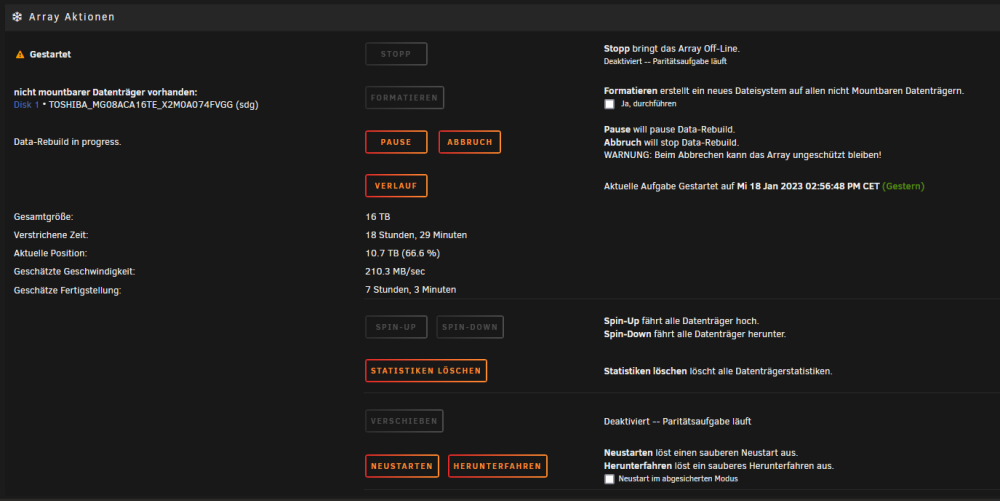The image size is (1000, 501).
Task: Click STATISTIKEN LÖSCHEN button
Action: pos(426,371)
